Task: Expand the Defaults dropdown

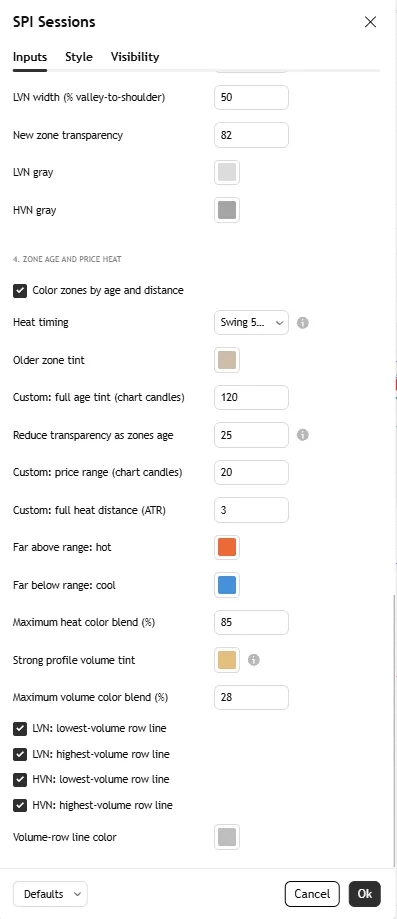Action: pyautogui.click(x=50, y=894)
